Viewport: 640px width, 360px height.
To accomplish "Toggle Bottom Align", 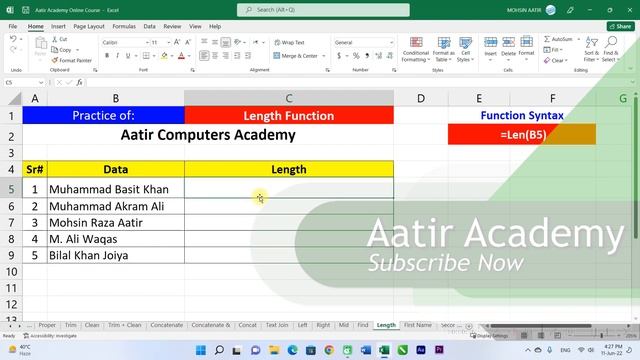I will point(226,42).
